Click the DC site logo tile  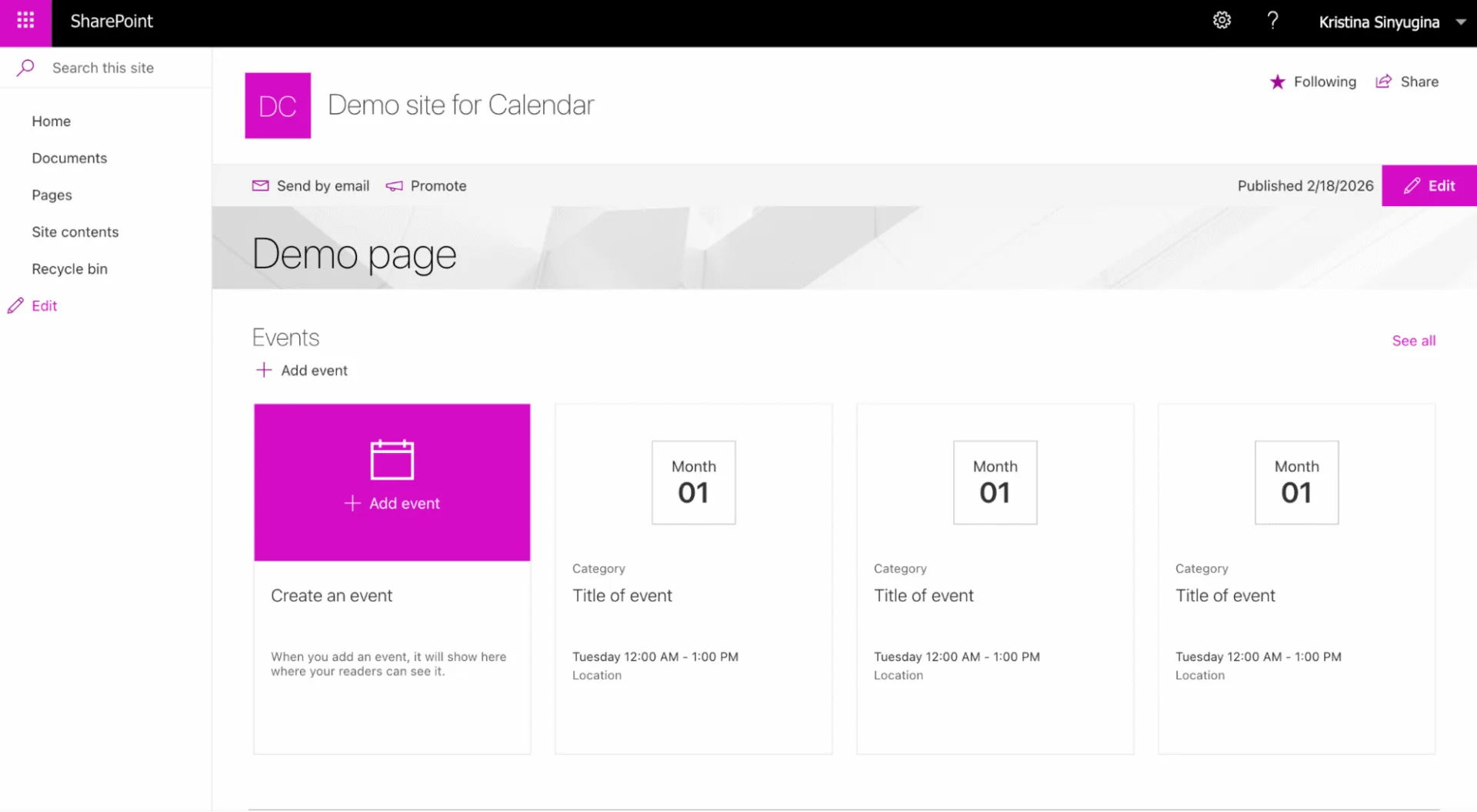point(278,105)
